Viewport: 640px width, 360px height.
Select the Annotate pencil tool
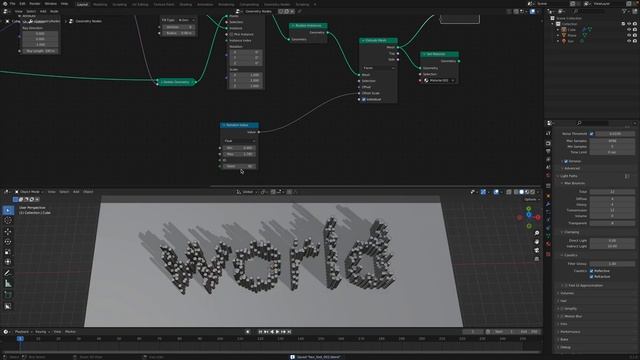8,273
